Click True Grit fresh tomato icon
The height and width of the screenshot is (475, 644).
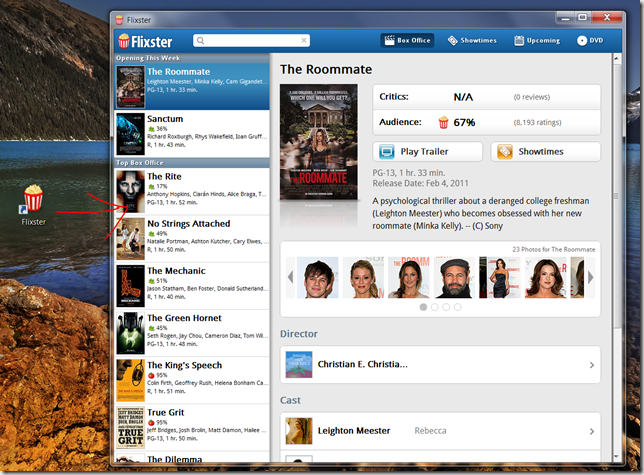pyautogui.click(x=151, y=422)
